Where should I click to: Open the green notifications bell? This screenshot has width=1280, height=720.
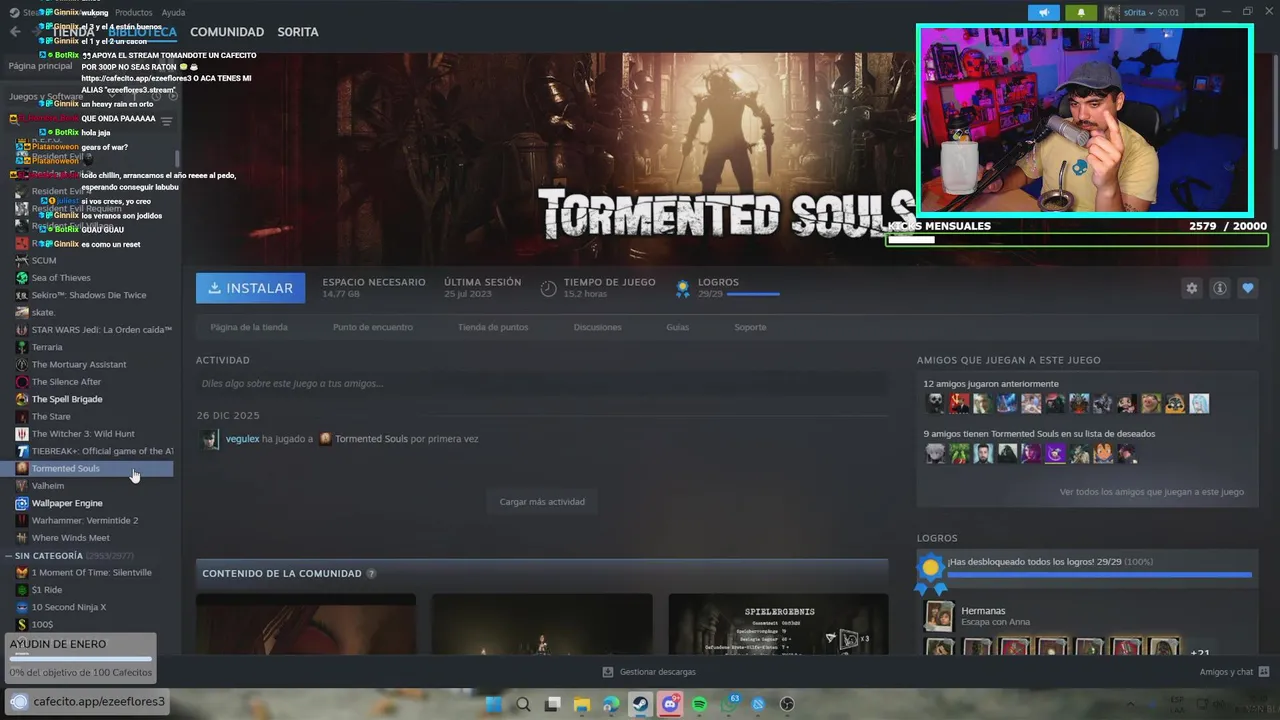[1081, 13]
